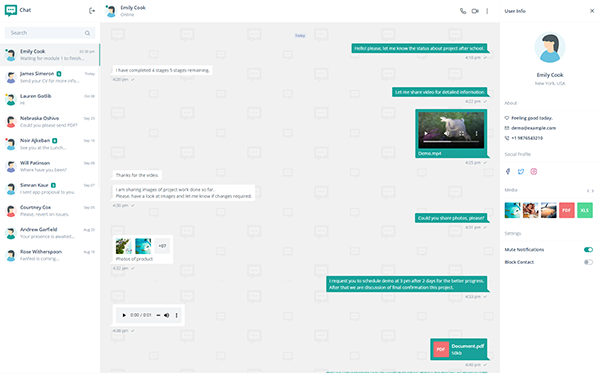Click the Demo.mp4 video progress bar
The image size is (600, 375).
click(x=451, y=142)
